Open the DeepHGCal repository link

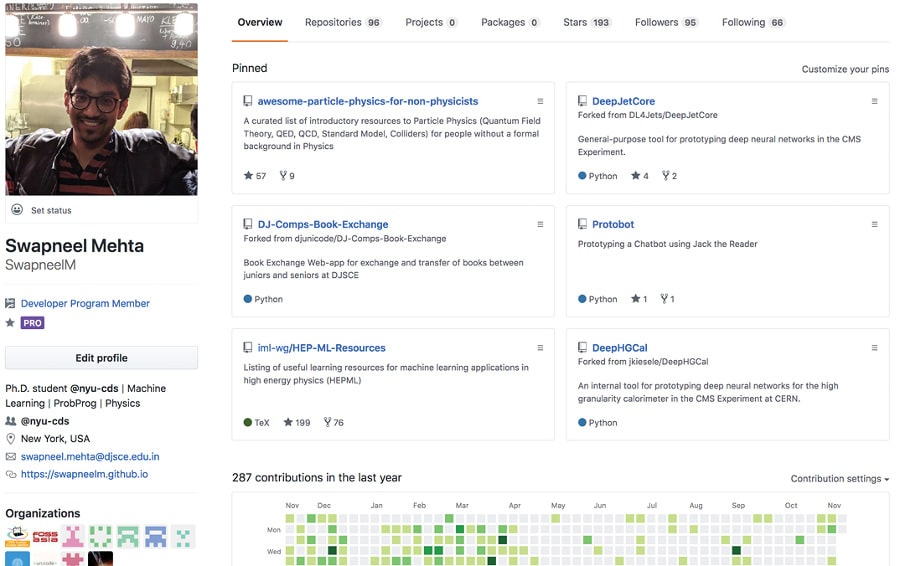(x=620, y=348)
